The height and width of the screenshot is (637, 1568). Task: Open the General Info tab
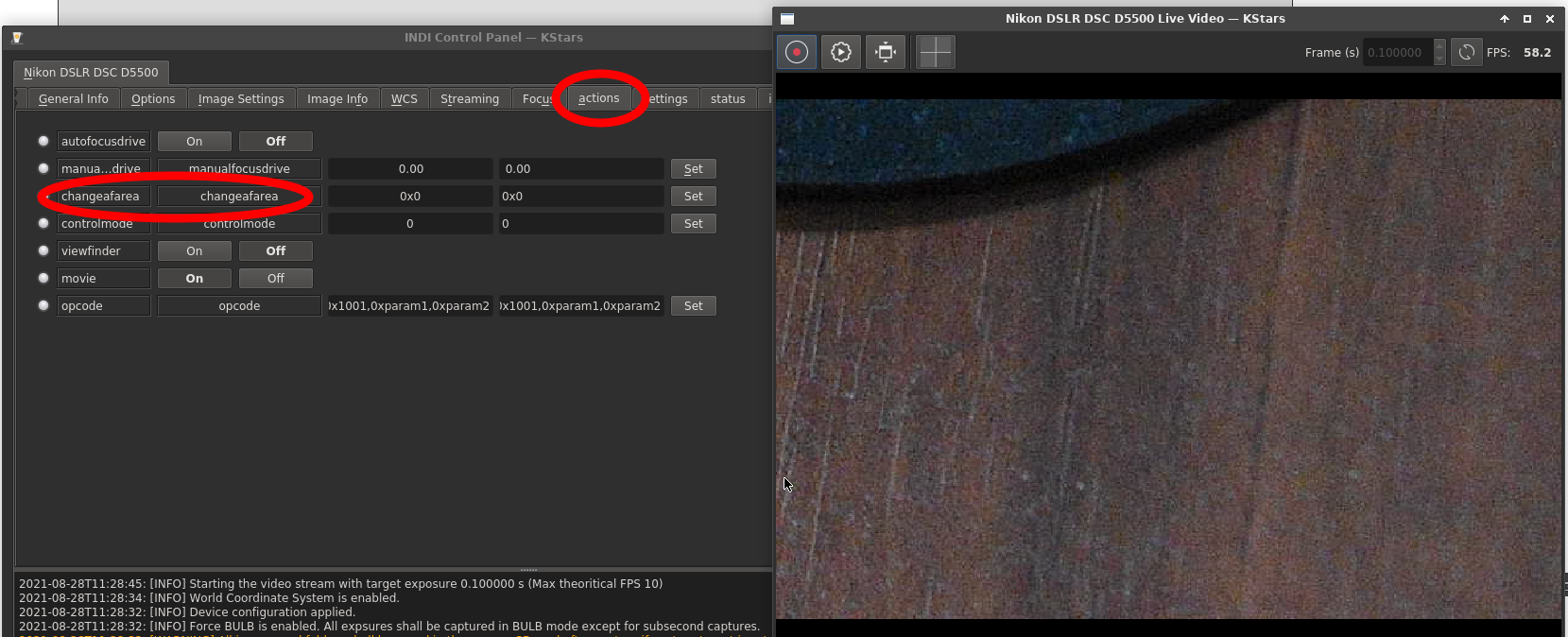pos(73,99)
